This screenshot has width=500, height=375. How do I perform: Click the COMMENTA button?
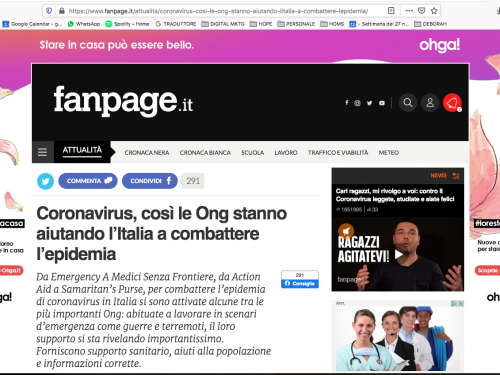click(x=88, y=181)
